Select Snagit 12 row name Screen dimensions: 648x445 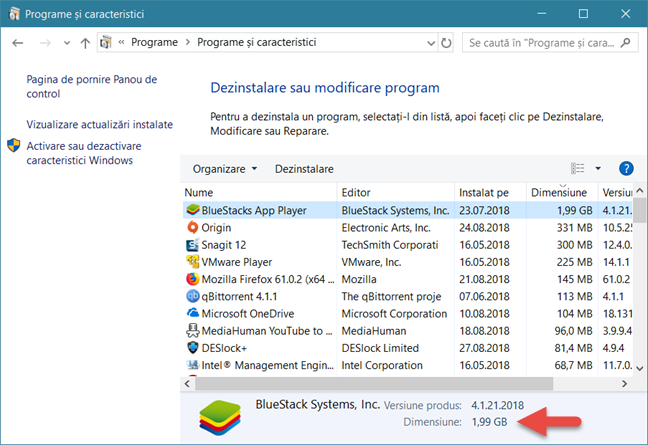(x=224, y=245)
